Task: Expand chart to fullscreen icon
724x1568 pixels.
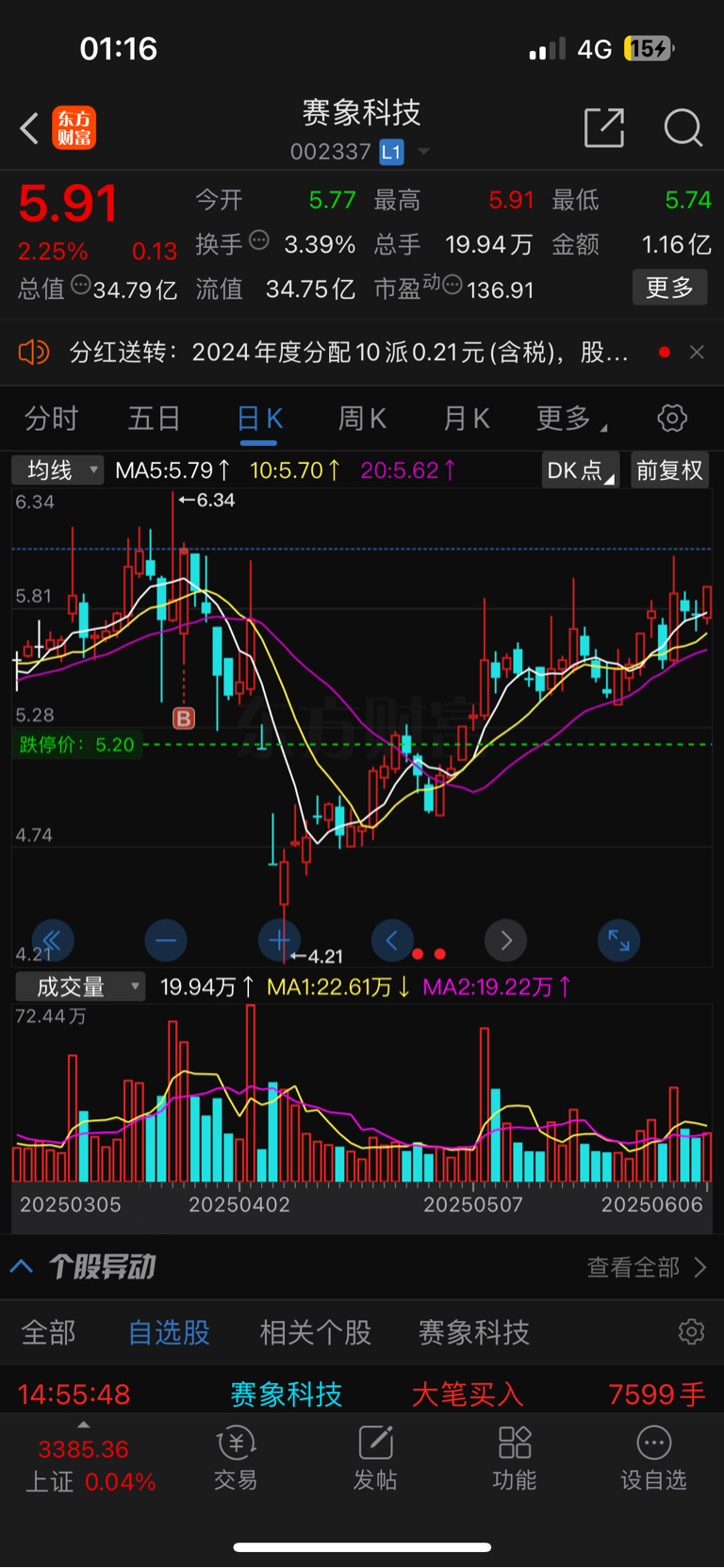Action: (x=619, y=940)
